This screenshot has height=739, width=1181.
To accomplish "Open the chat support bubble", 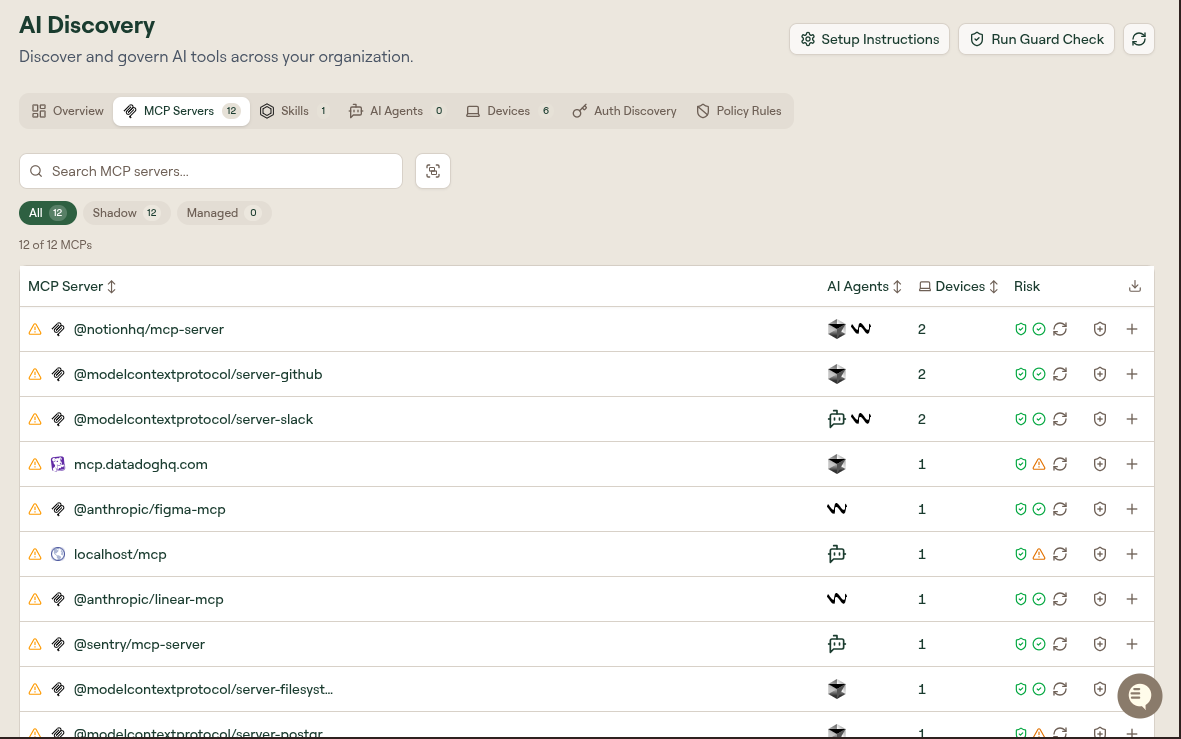I will click(x=1140, y=696).
